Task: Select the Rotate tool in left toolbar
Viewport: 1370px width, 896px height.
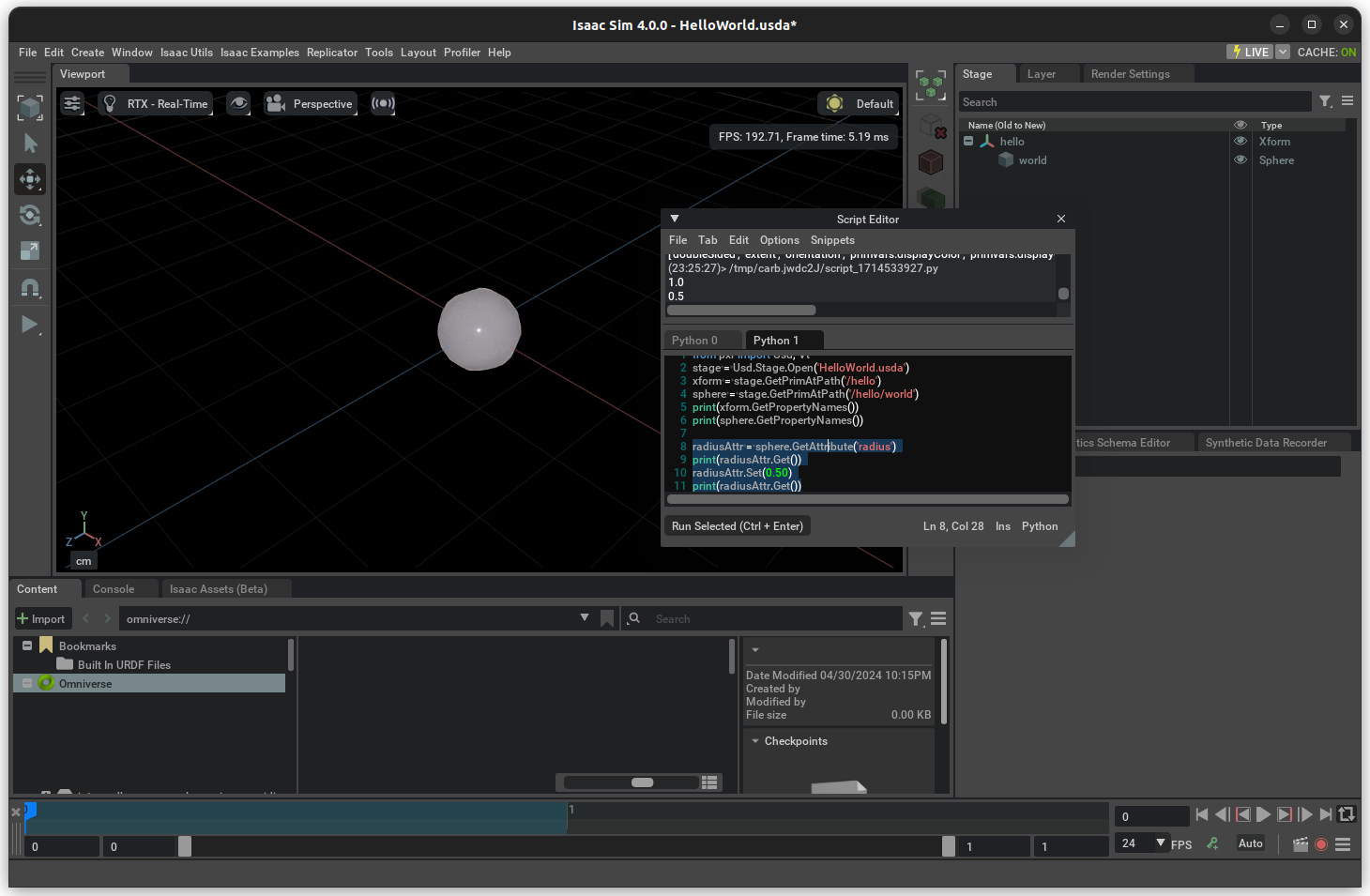Action: pyautogui.click(x=30, y=215)
